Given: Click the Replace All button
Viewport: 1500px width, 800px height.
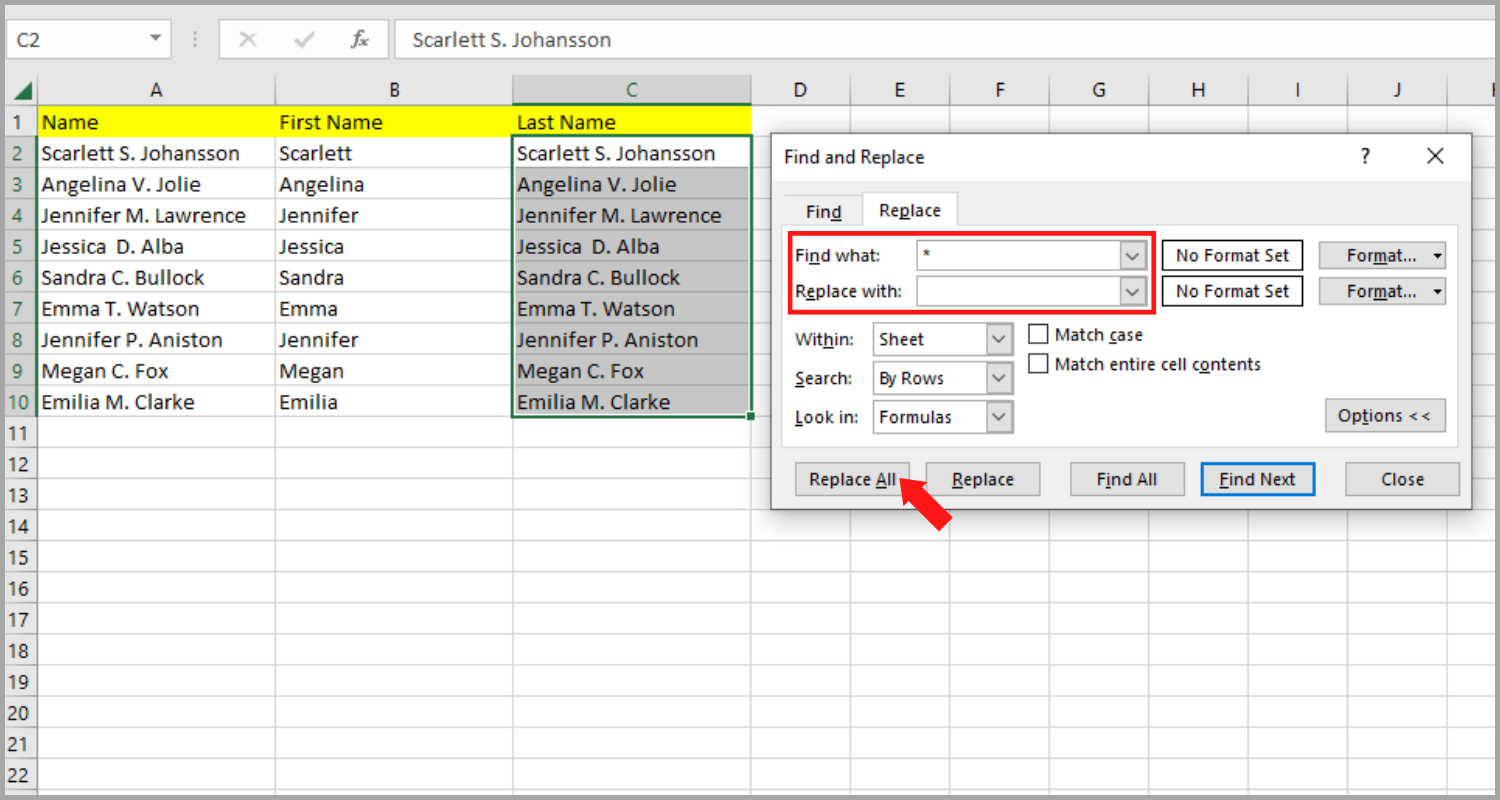Looking at the screenshot, I should [x=852, y=480].
